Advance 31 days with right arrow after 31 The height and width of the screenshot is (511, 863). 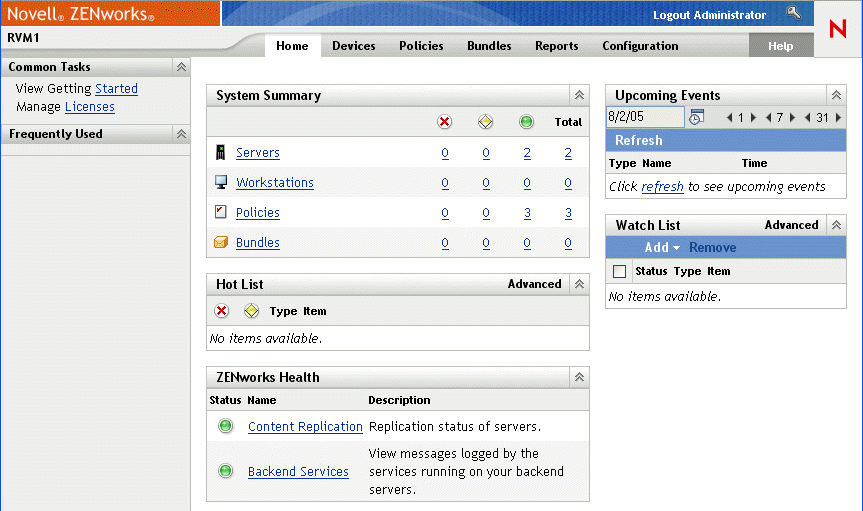pyautogui.click(x=838, y=117)
